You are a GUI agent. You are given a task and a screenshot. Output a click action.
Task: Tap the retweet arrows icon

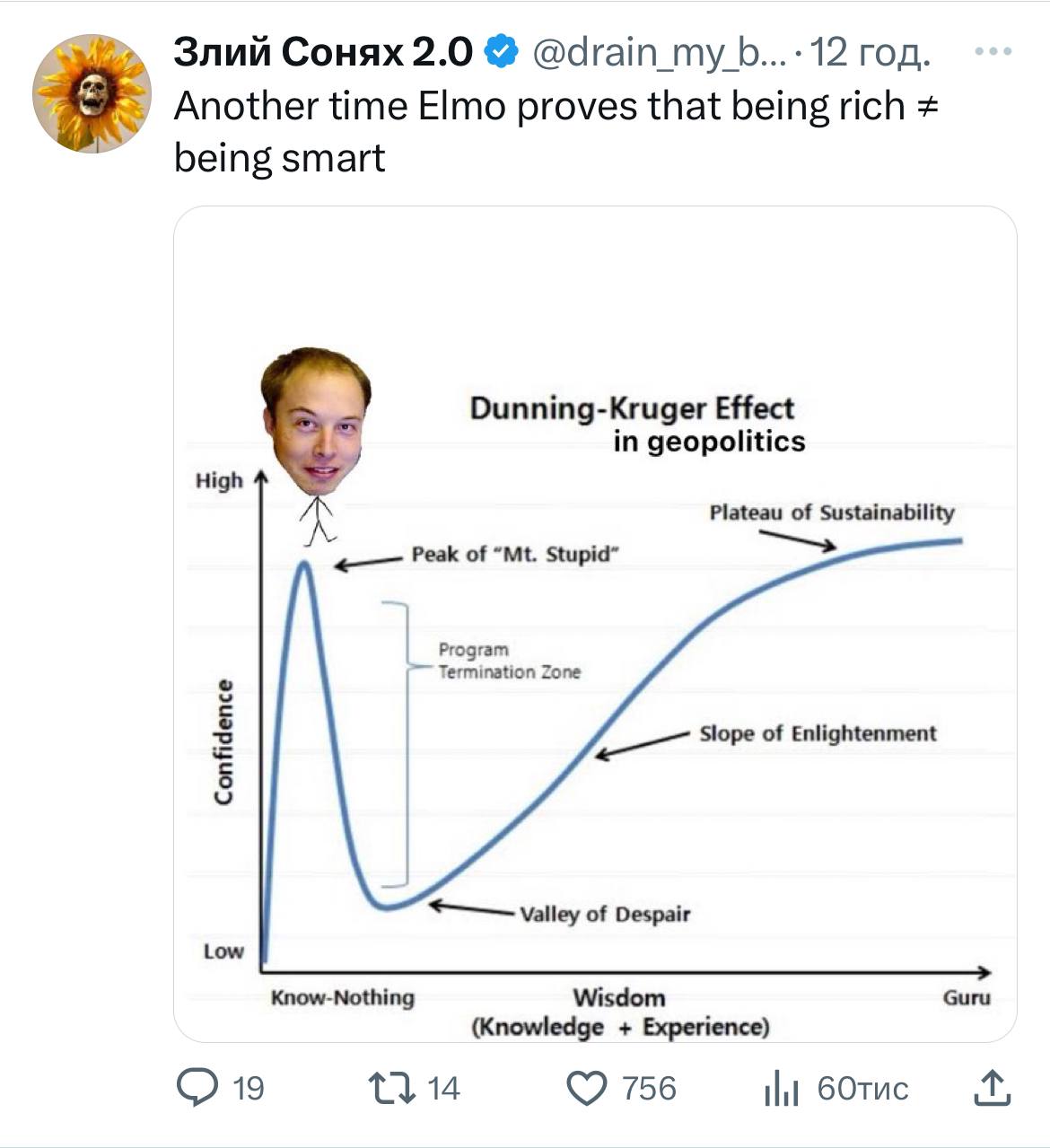coord(392,1088)
